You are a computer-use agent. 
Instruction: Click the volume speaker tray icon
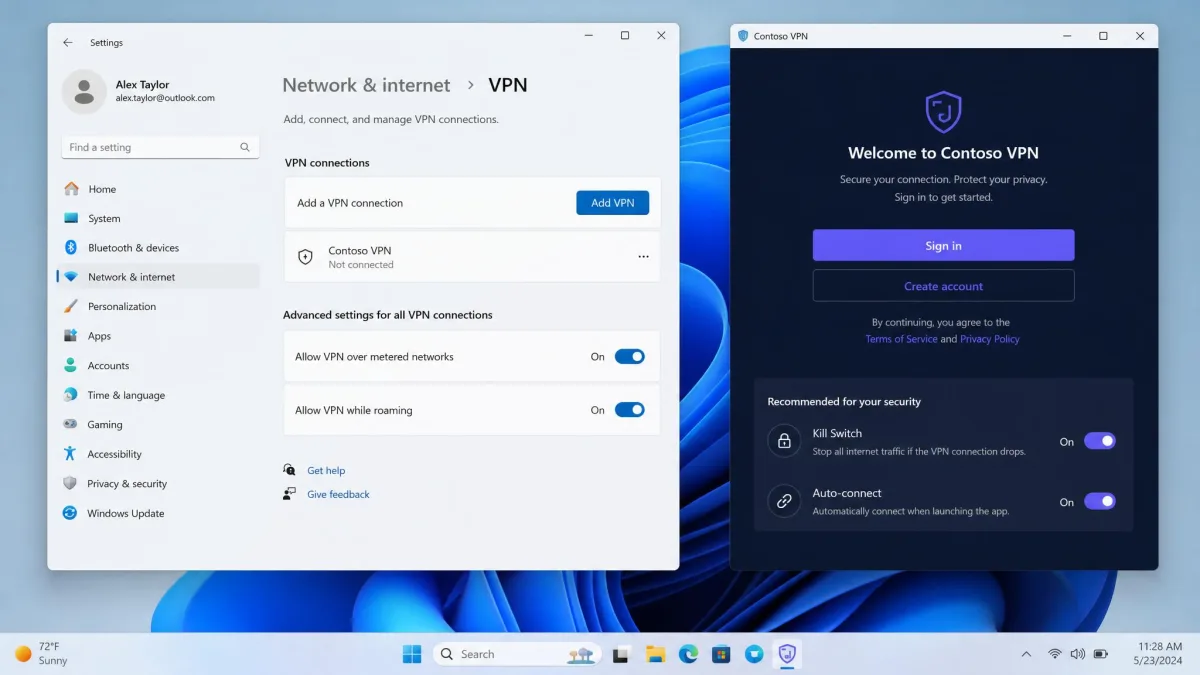(x=1077, y=654)
